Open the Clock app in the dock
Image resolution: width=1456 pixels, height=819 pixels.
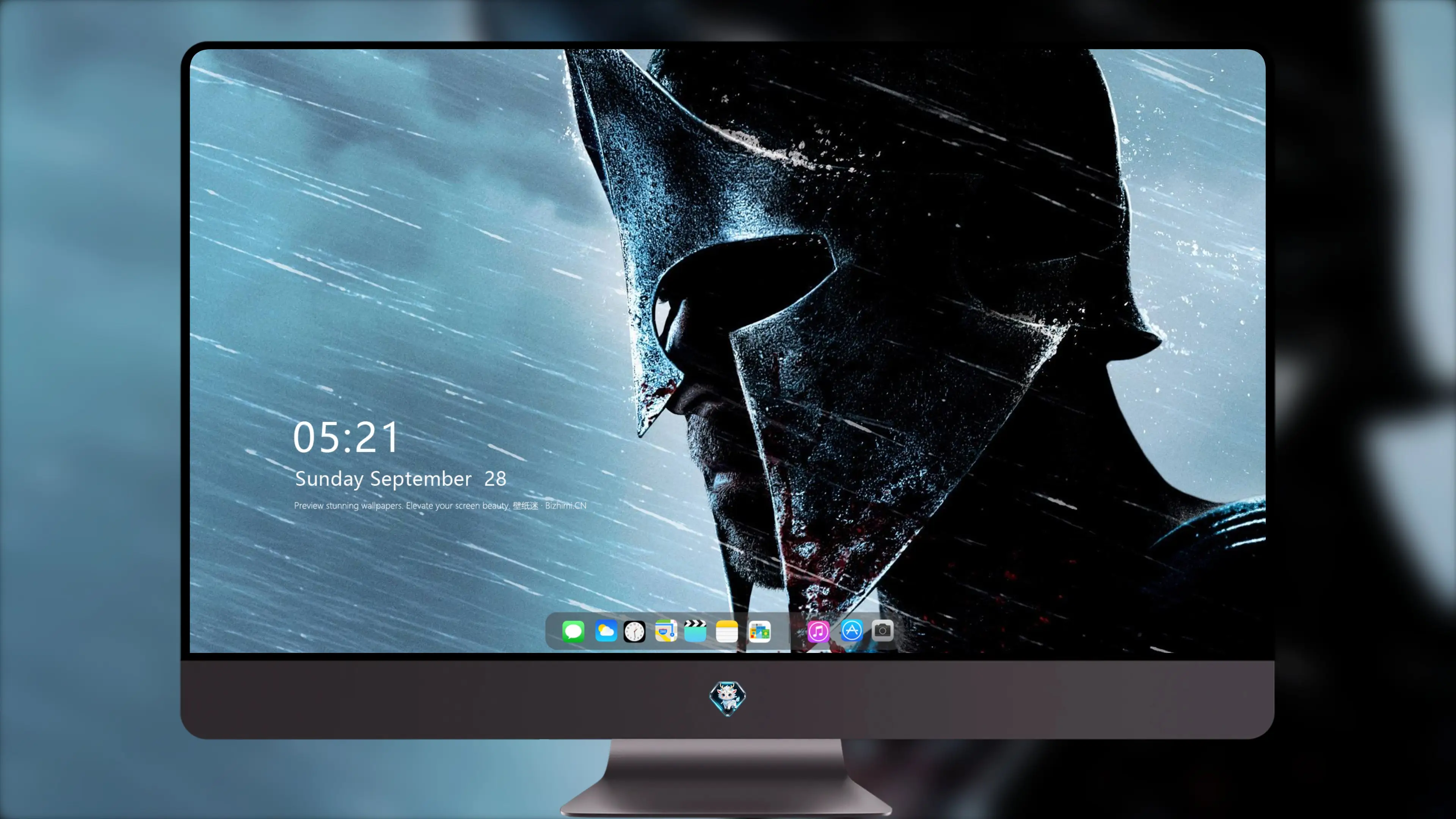(x=634, y=631)
